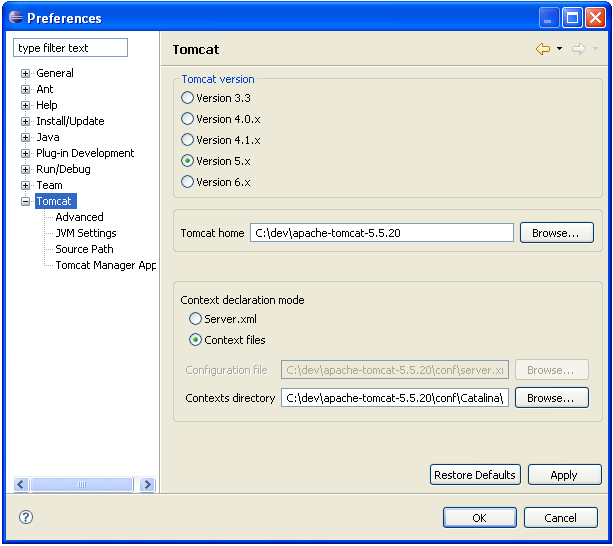The width and height of the screenshot is (613, 546).
Task: Close the Preferences window
Action: pyautogui.click(x=595, y=18)
